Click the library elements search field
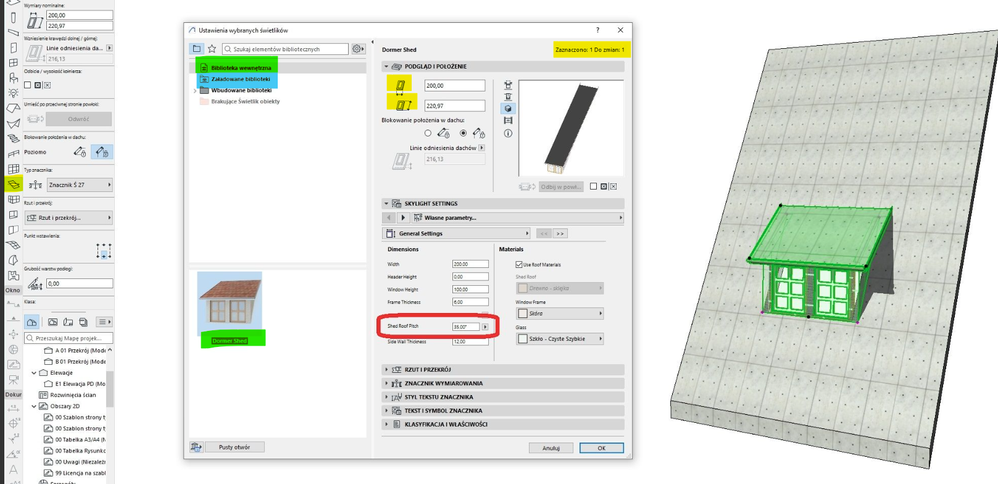 click(286, 49)
